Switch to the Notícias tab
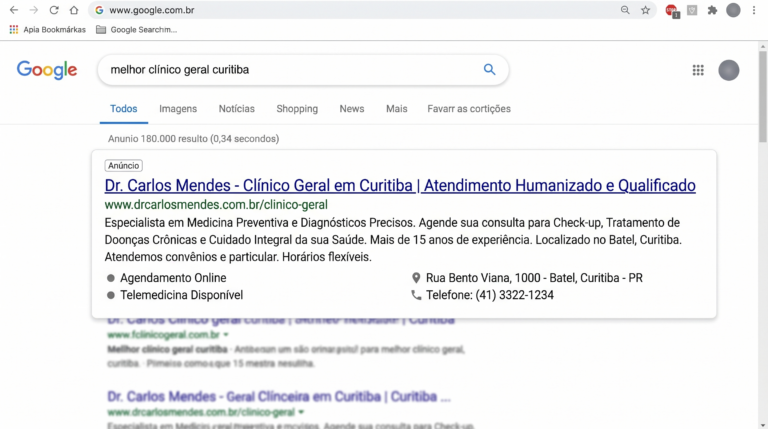This screenshot has width=768, height=429. (237, 109)
